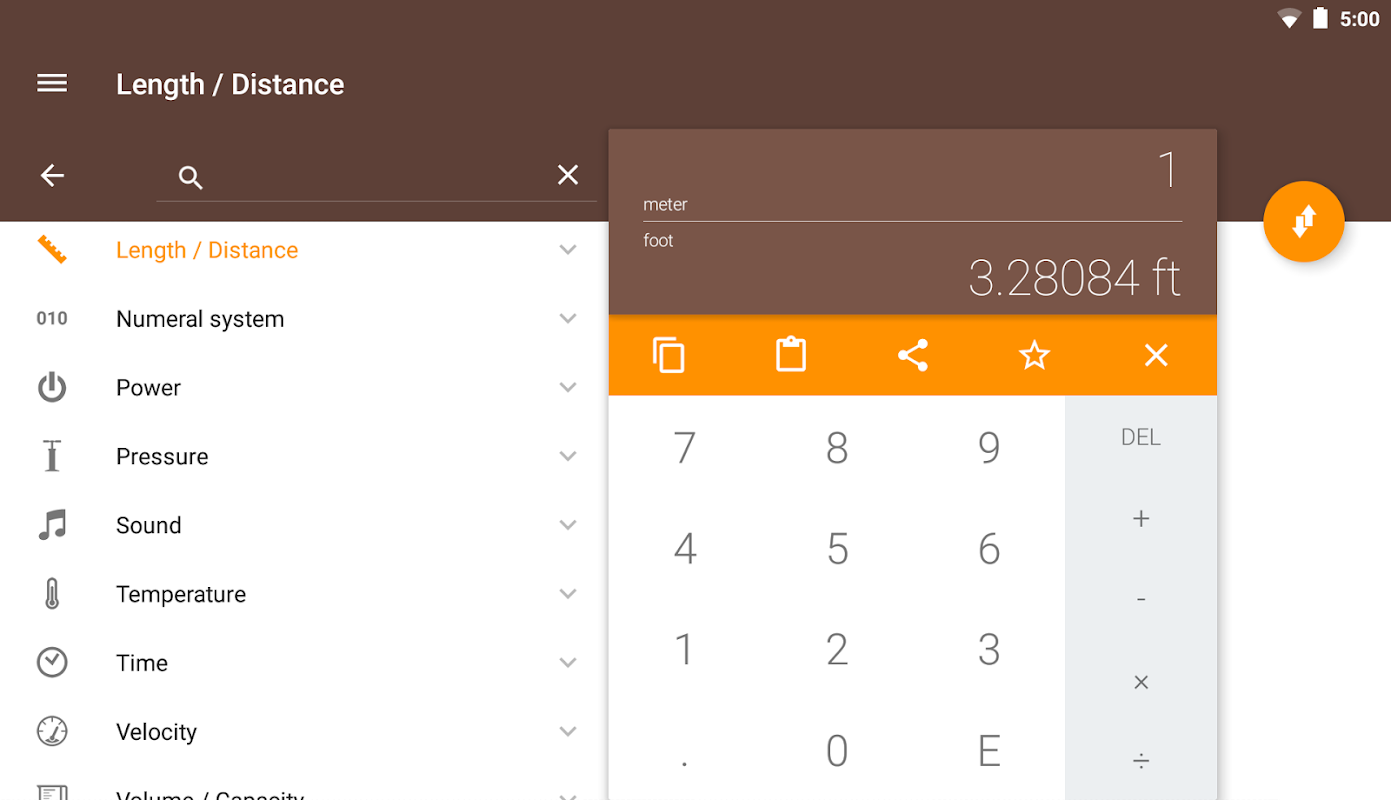Viewport: 1391px width, 800px height.
Task: Add conversion to favorites star
Action: click(1034, 355)
